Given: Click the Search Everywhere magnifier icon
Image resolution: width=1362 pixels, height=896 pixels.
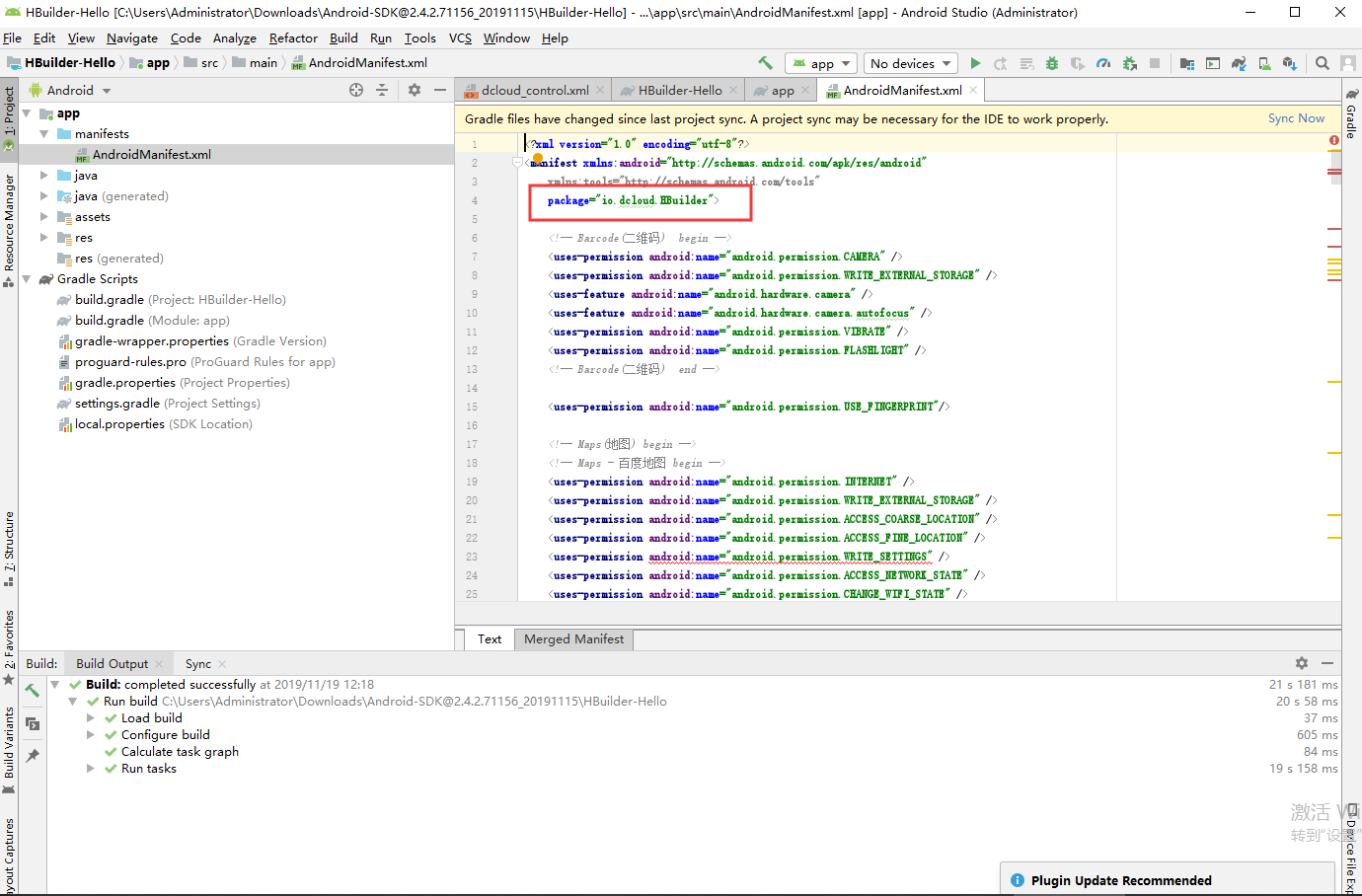Looking at the screenshot, I should coord(1323,63).
